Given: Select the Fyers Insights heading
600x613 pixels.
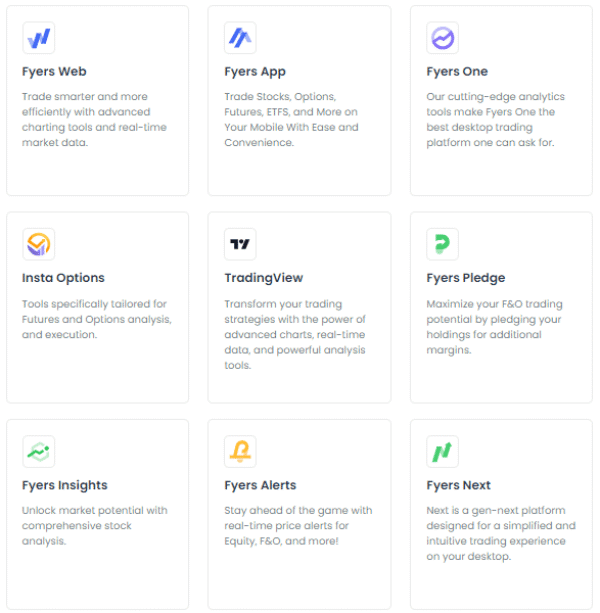Looking at the screenshot, I should pyautogui.click(x=65, y=485).
